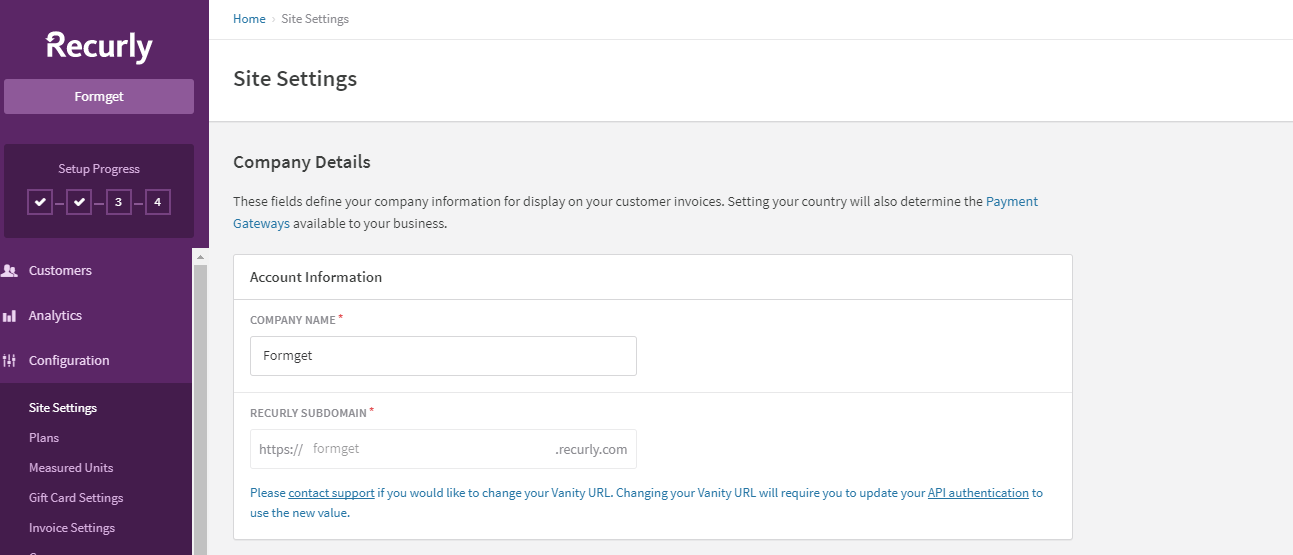Viewport: 1293px width, 555px height.
Task: Click the .recurly.com suffix text
Action: pos(591,449)
